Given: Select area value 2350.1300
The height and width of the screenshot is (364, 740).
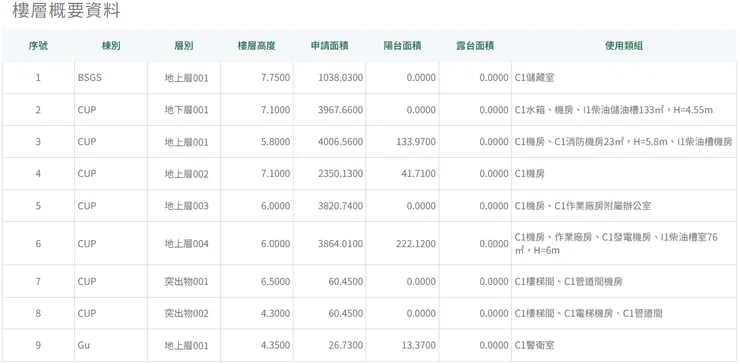Looking at the screenshot, I should 341,174.
